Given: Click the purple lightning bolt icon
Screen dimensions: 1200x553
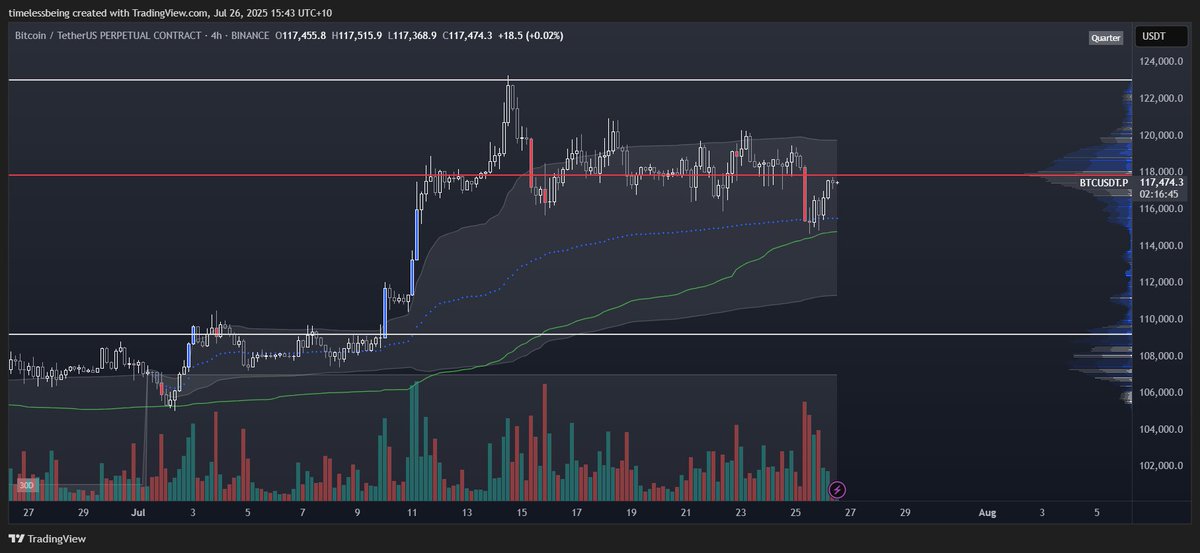Looking at the screenshot, I should [838, 490].
